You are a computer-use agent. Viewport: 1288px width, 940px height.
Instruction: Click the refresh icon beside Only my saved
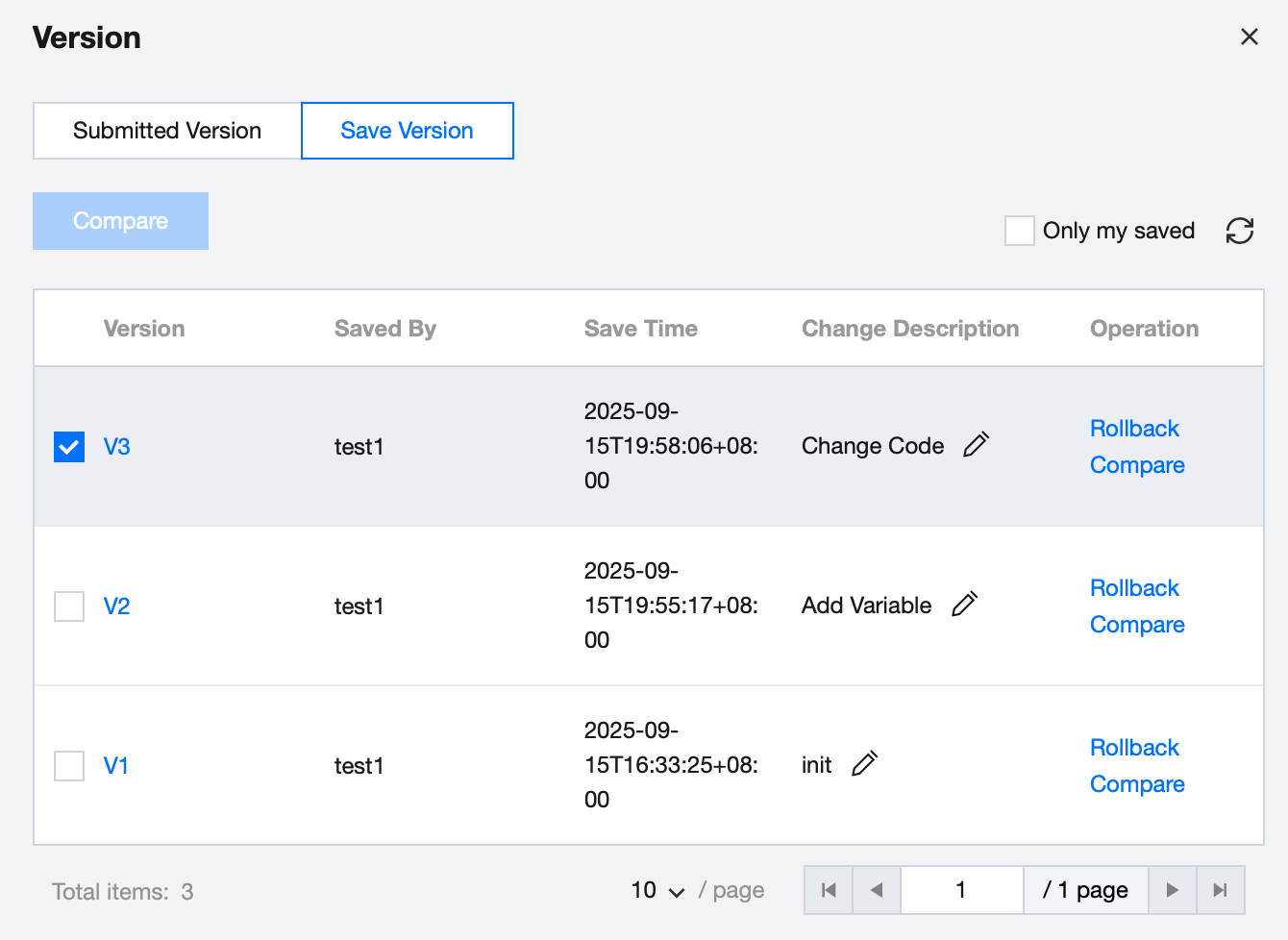point(1239,231)
